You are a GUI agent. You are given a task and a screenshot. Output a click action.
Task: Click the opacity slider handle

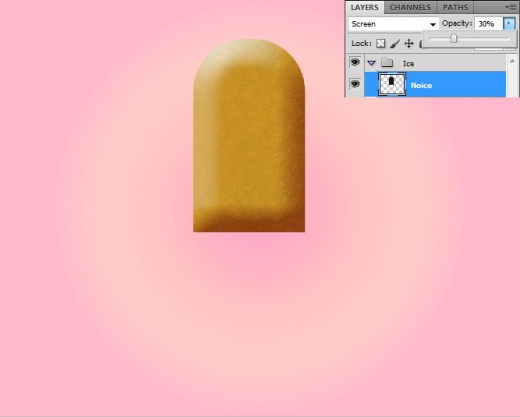[x=453, y=39]
